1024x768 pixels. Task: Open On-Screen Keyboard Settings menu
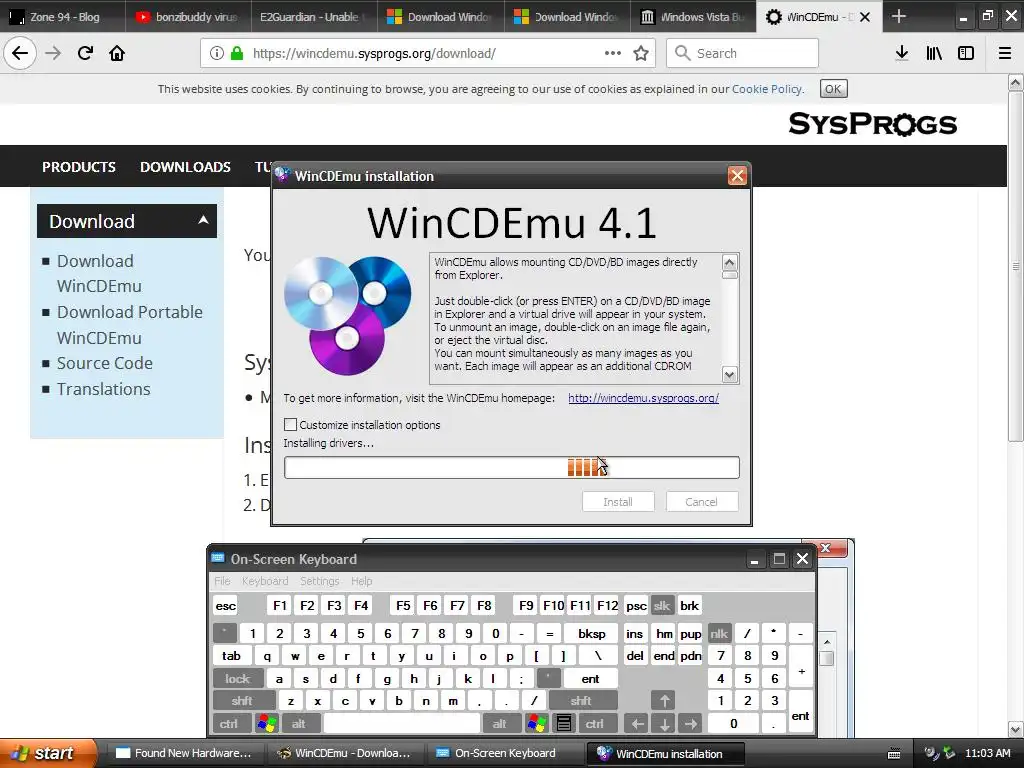coord(319,581)
